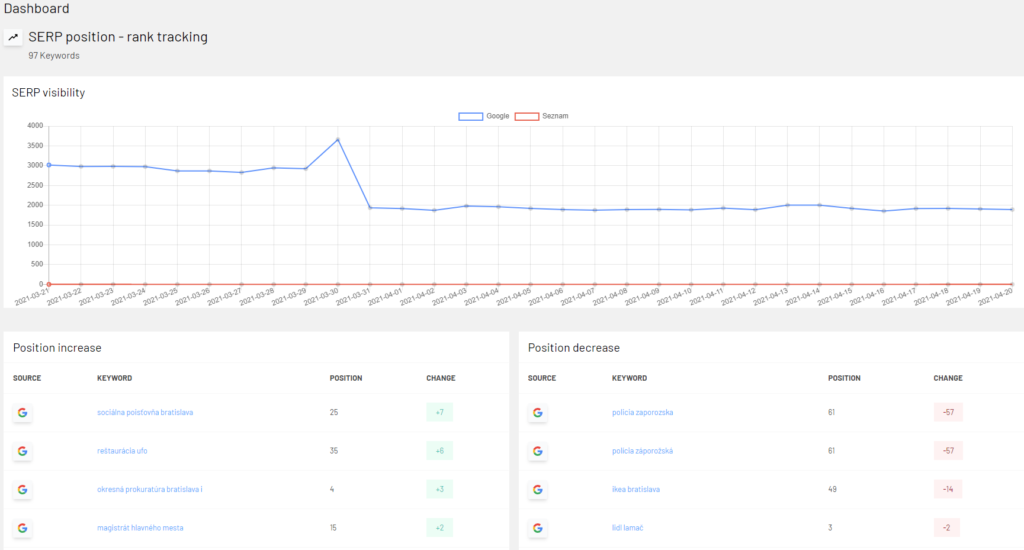Click Google icon beside lidl lamač
Image resolution: width=1024 pixels, height=550 pixels.
click(x=537, y=528)
